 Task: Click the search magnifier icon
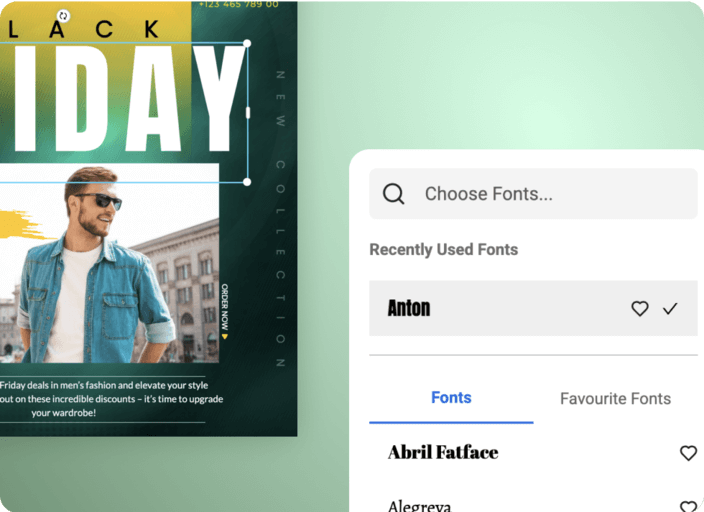394,194
